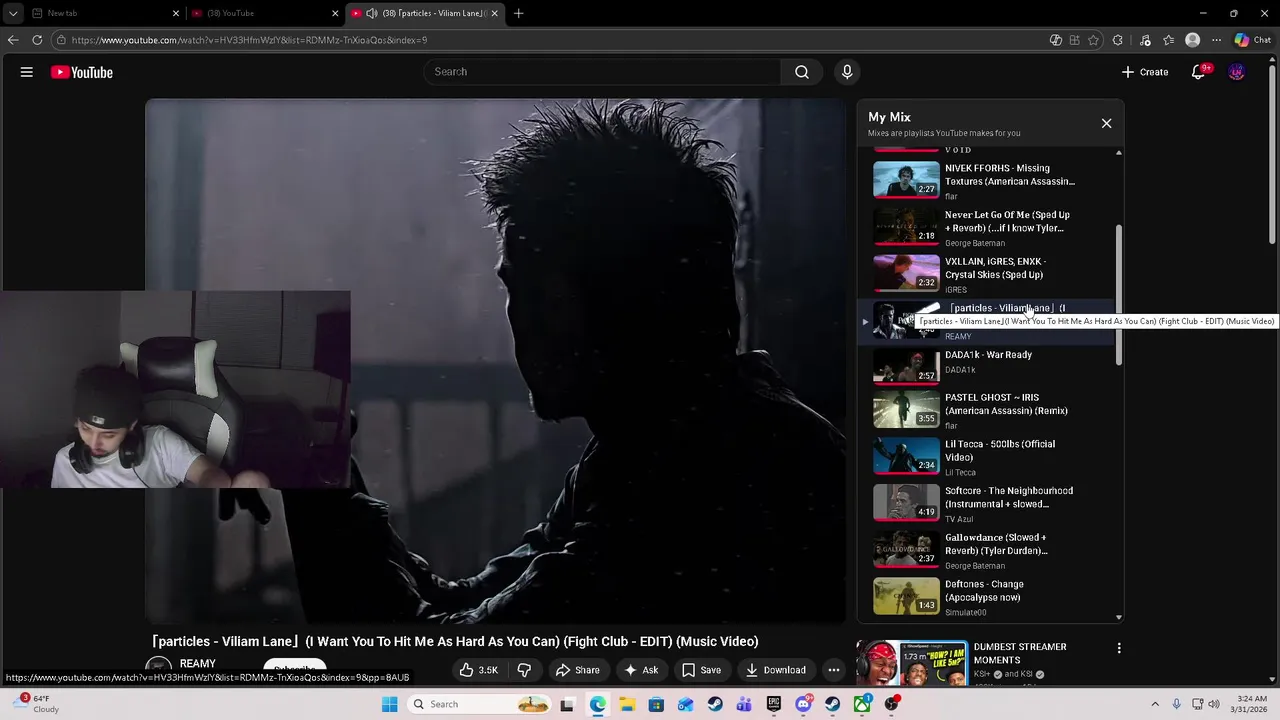
Task: Open YouTube notifications bell
Action: tap(1199, 72)
